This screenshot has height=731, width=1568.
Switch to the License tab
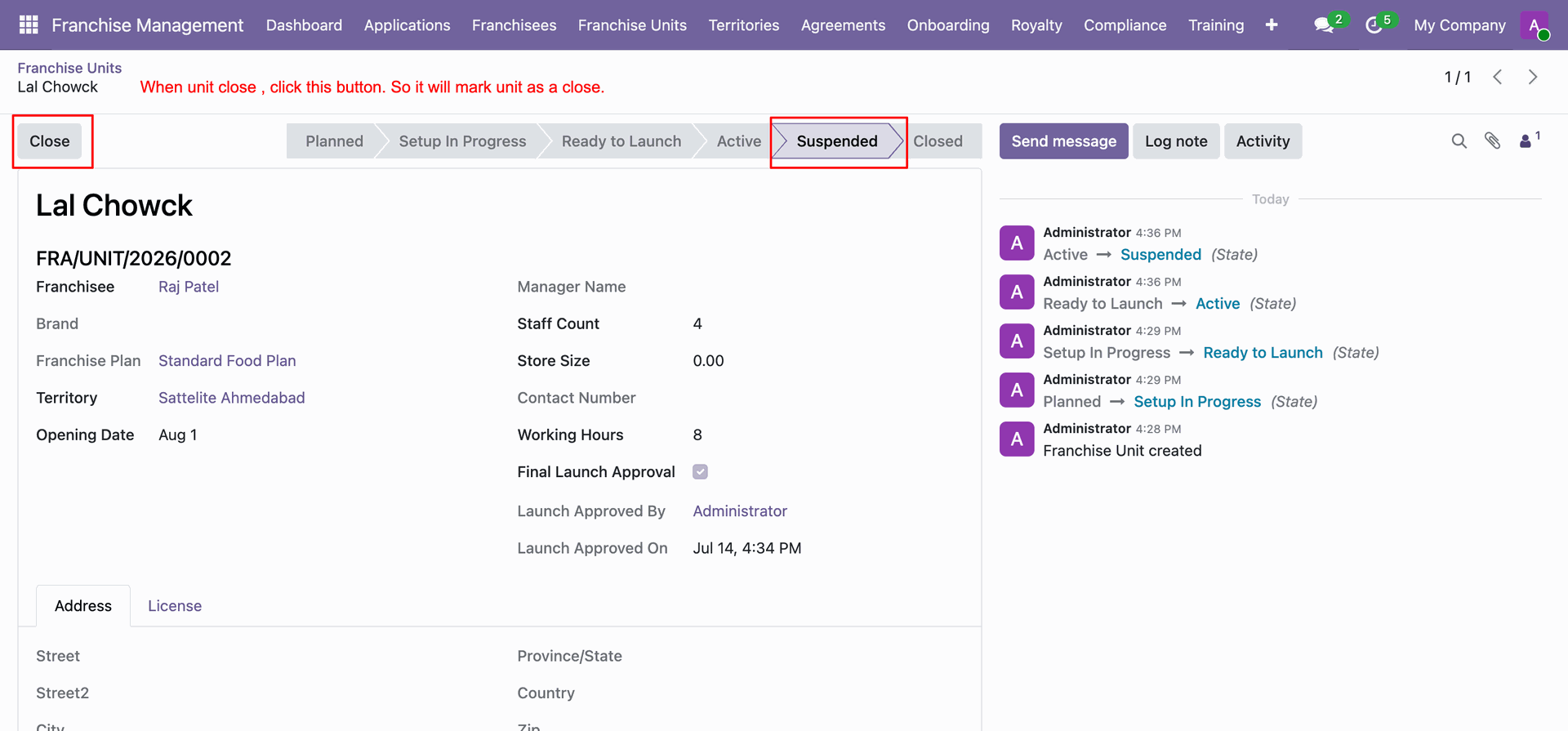point(175,605)
